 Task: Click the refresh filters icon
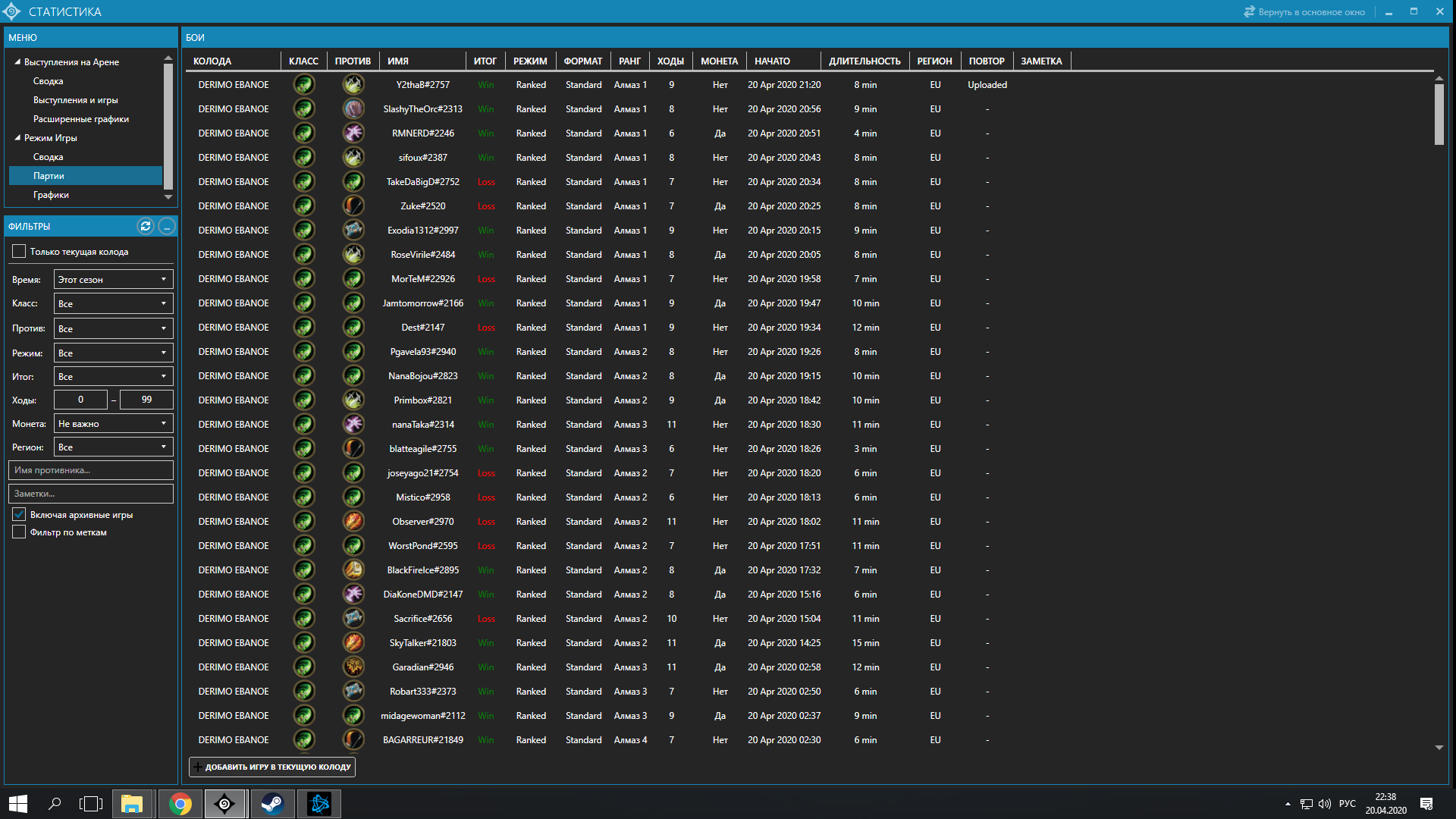tap(146, 226)
